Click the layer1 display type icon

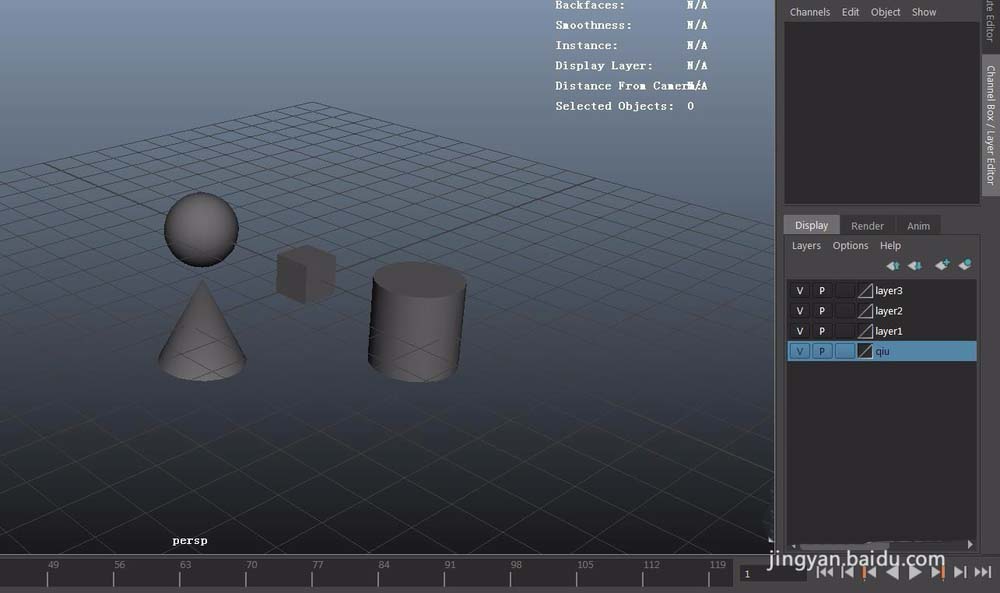[x=865, y=332]
